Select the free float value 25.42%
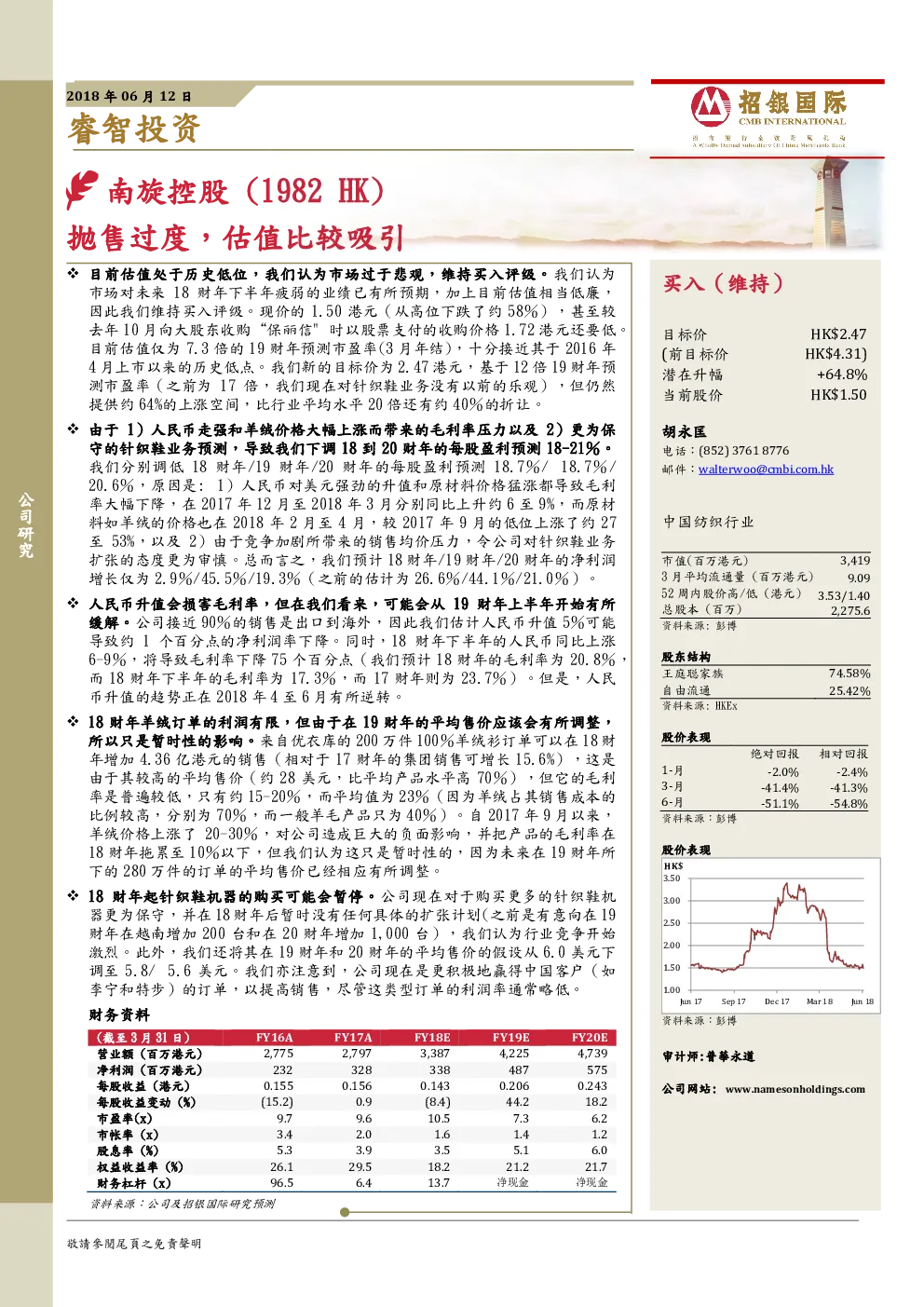The image size is (924, 1307). coord(849,691)
